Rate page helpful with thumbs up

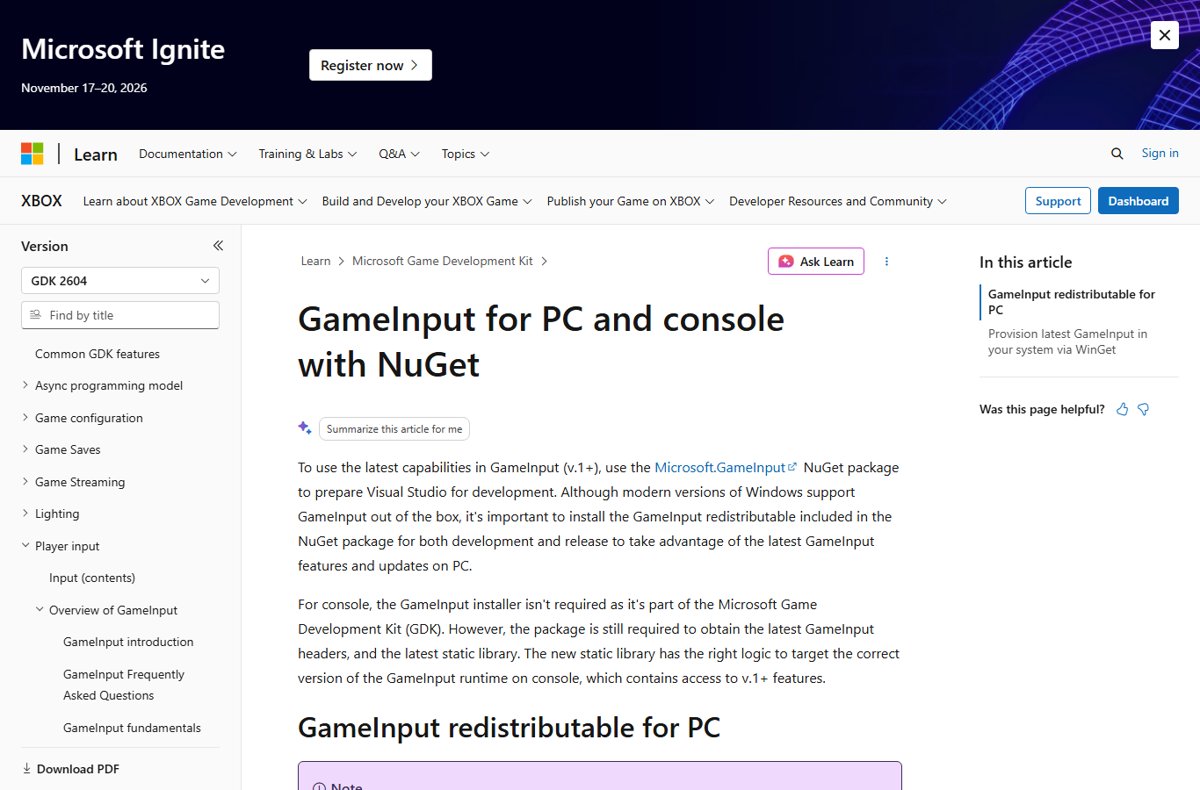(1122, 409)
